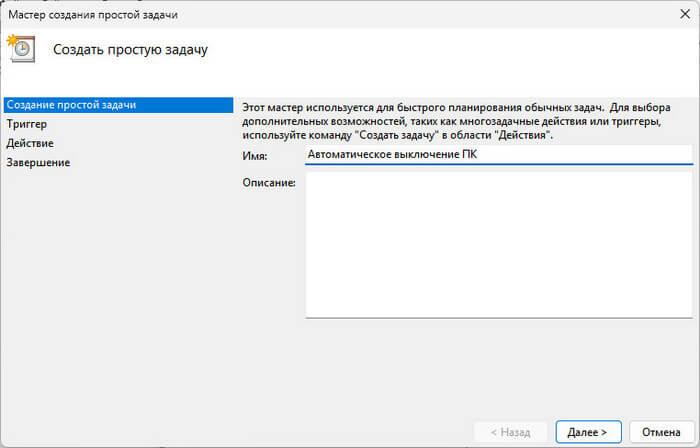The image size is (700, 448).
Task: Click the disabled "< Назад" button
Action: 510,431
